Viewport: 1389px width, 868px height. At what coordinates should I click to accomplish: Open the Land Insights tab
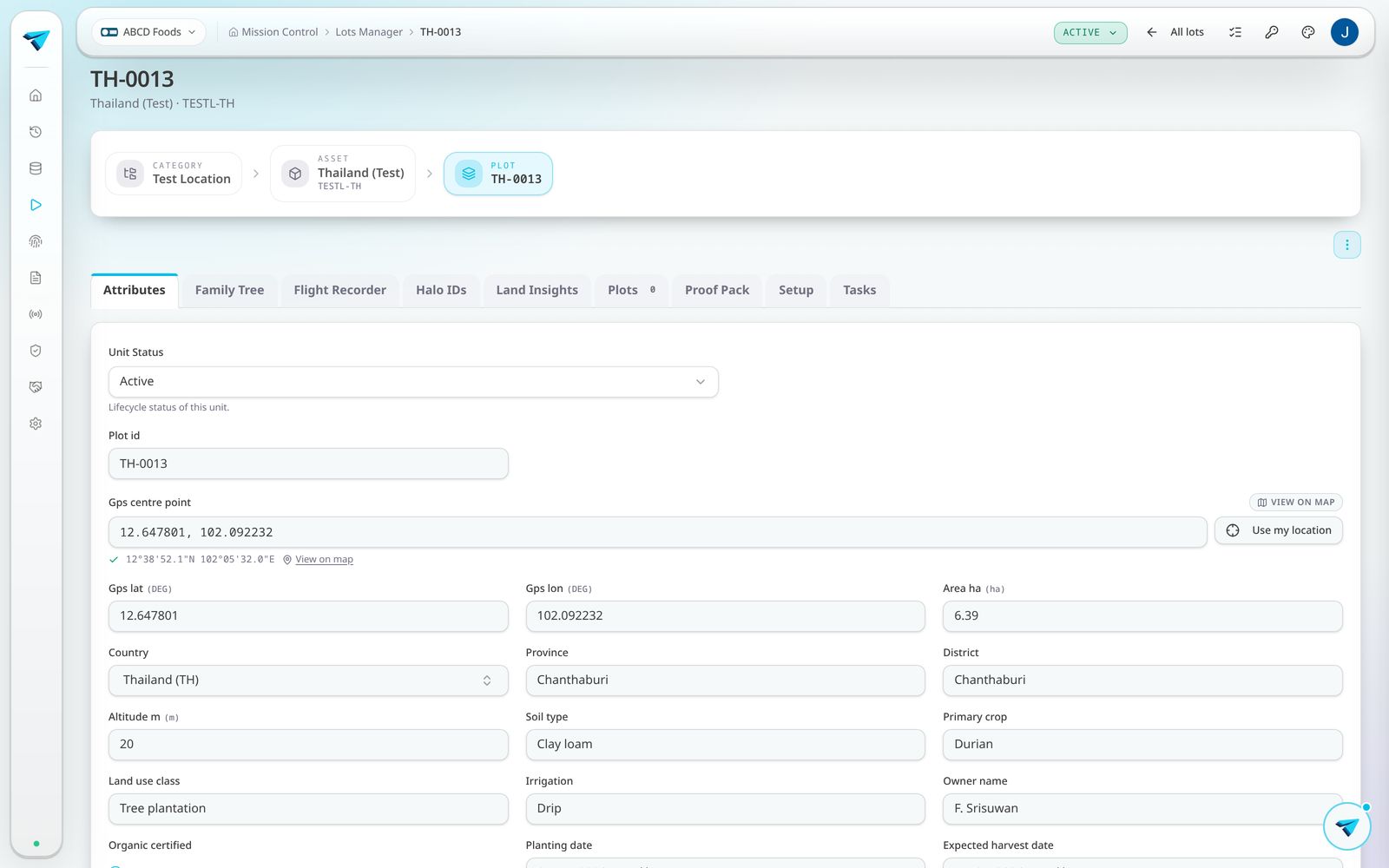point(537,291)
